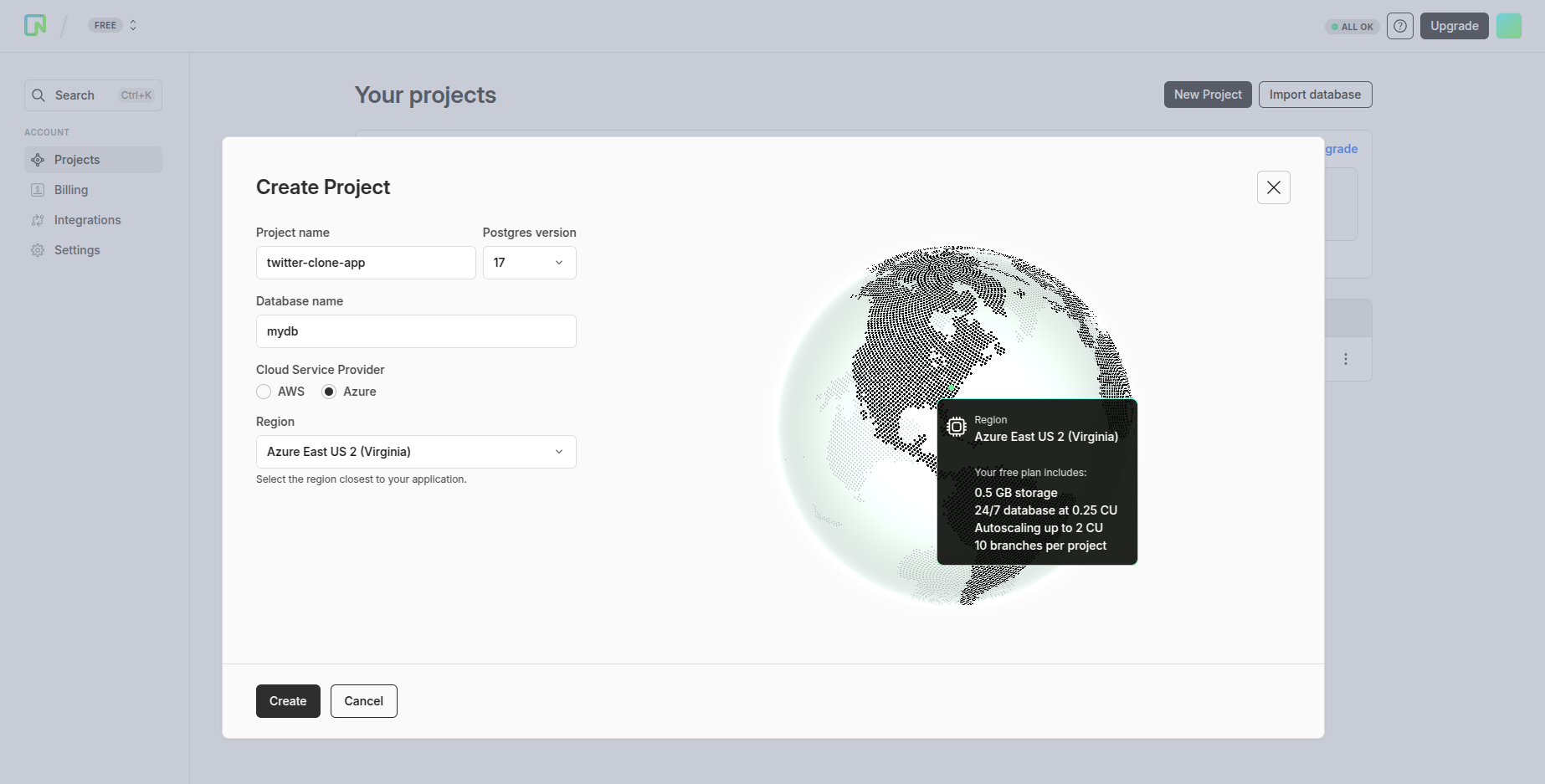Open the FREE plan organization switcher
Screen dimensions: 1545x784
114,25
